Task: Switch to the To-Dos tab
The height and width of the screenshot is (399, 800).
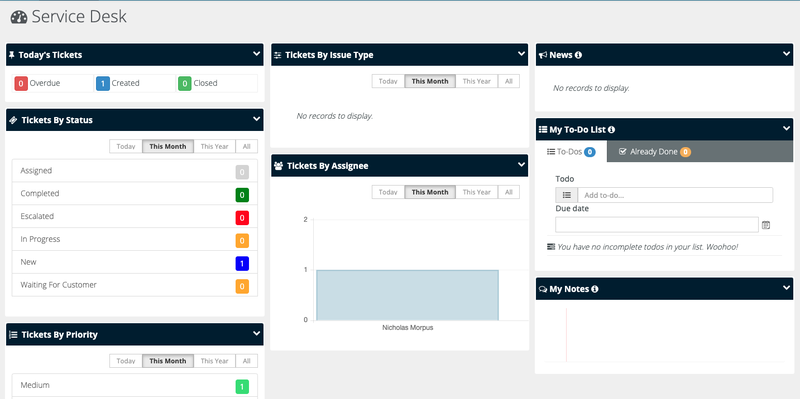Action: 571,152
